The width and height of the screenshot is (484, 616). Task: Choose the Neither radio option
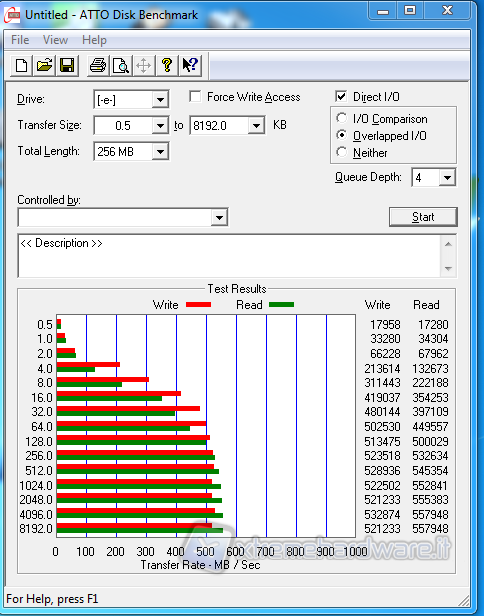(341, 152)
